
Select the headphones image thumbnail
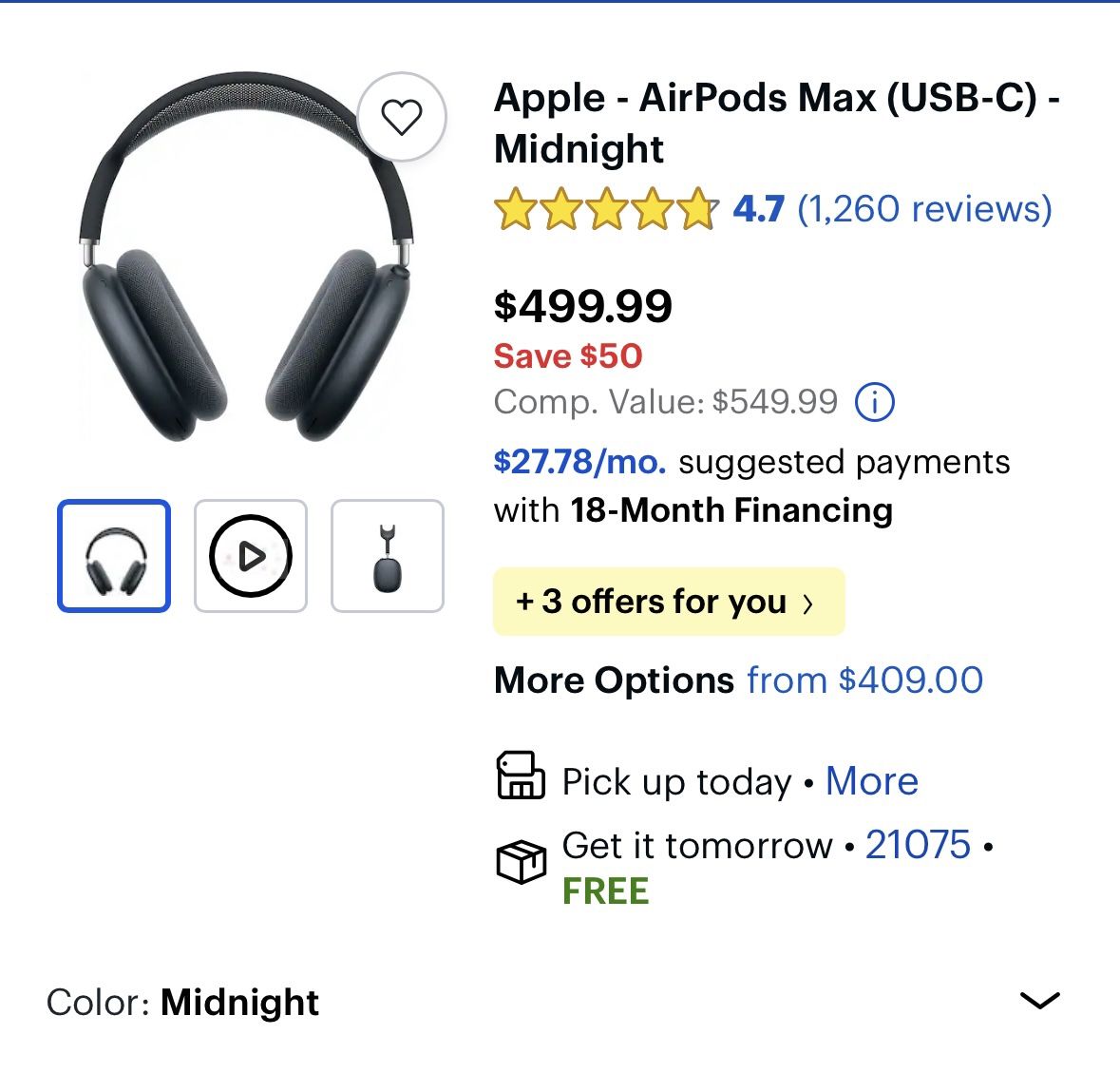tap(113, 555)
